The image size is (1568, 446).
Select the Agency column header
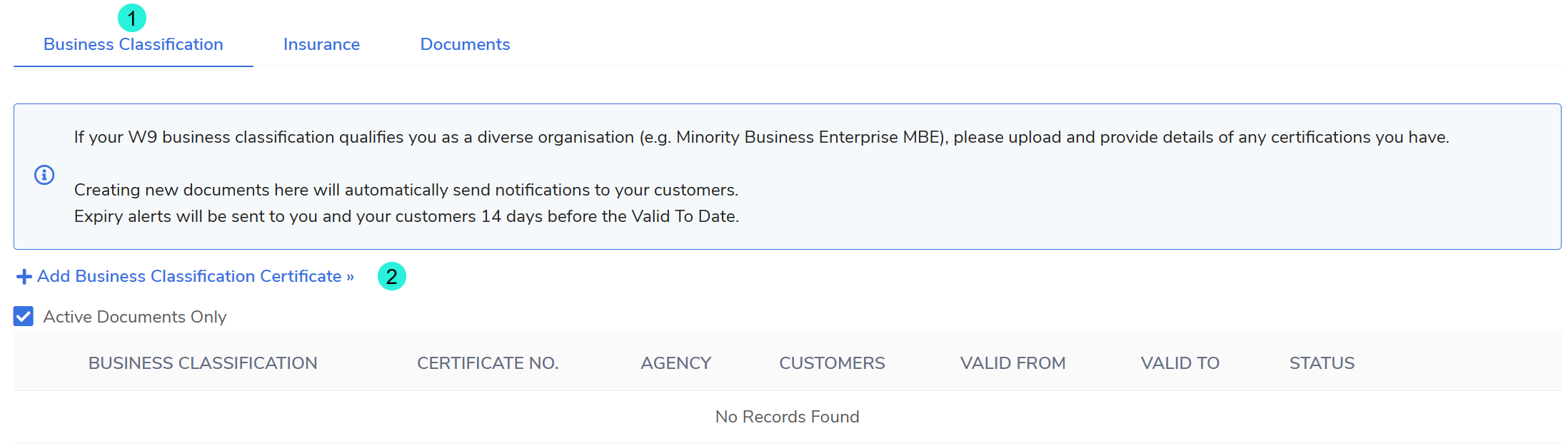[x=675, y=363]
